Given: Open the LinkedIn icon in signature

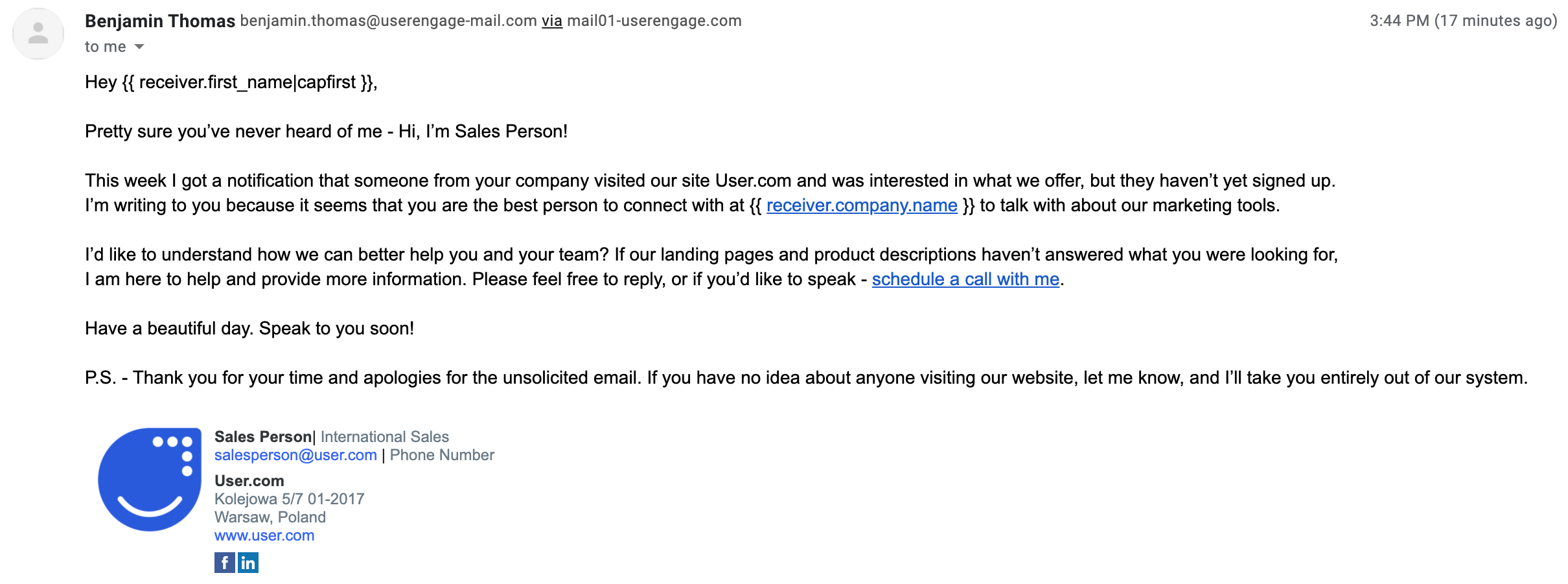Looking at the screenshot, I should [x=248, y=563].
